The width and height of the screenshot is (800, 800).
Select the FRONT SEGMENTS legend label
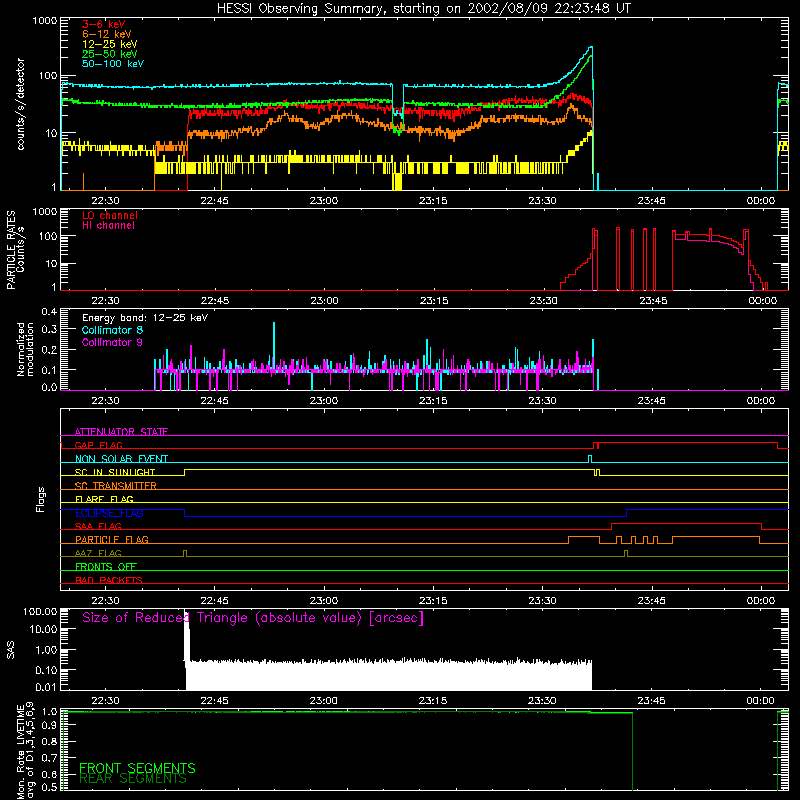click(137, 768)
